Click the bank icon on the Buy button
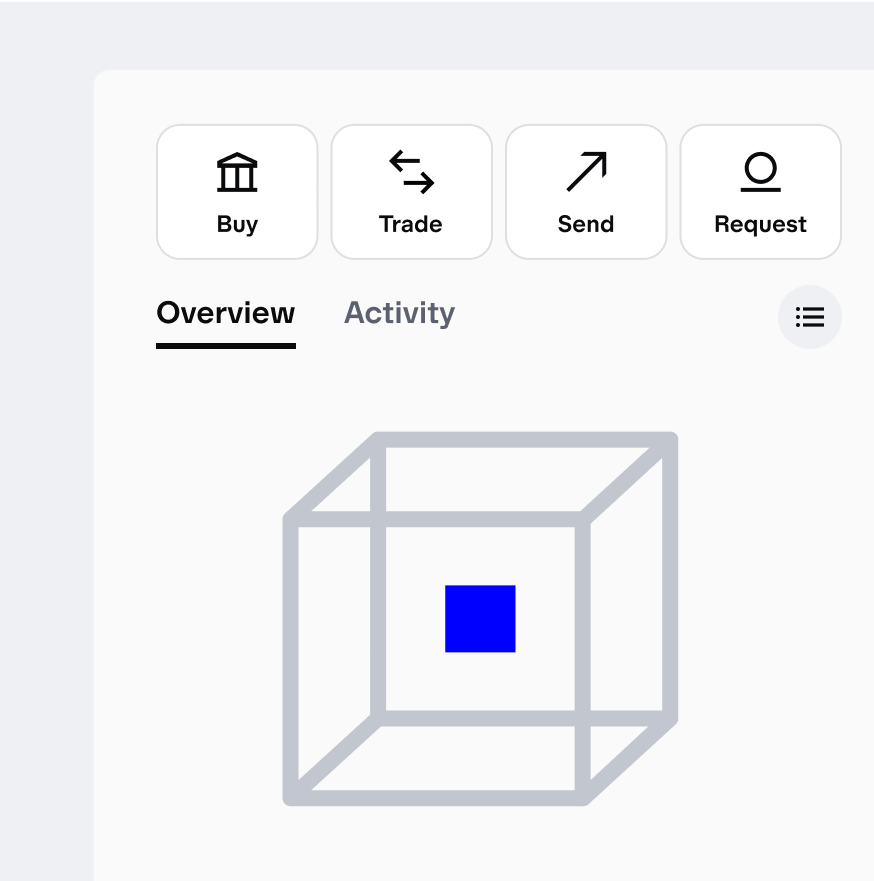The height and width of the screenshot is (881, 874). tap(236, 172)
